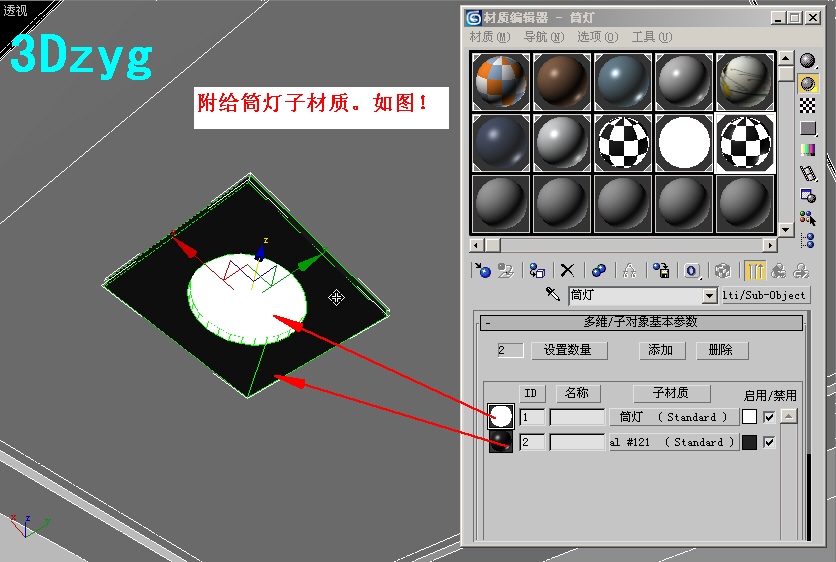Toggle the checkered Background icon
Image resolution: width=836 pixels, height=562 pixels.
click(808, 106)
